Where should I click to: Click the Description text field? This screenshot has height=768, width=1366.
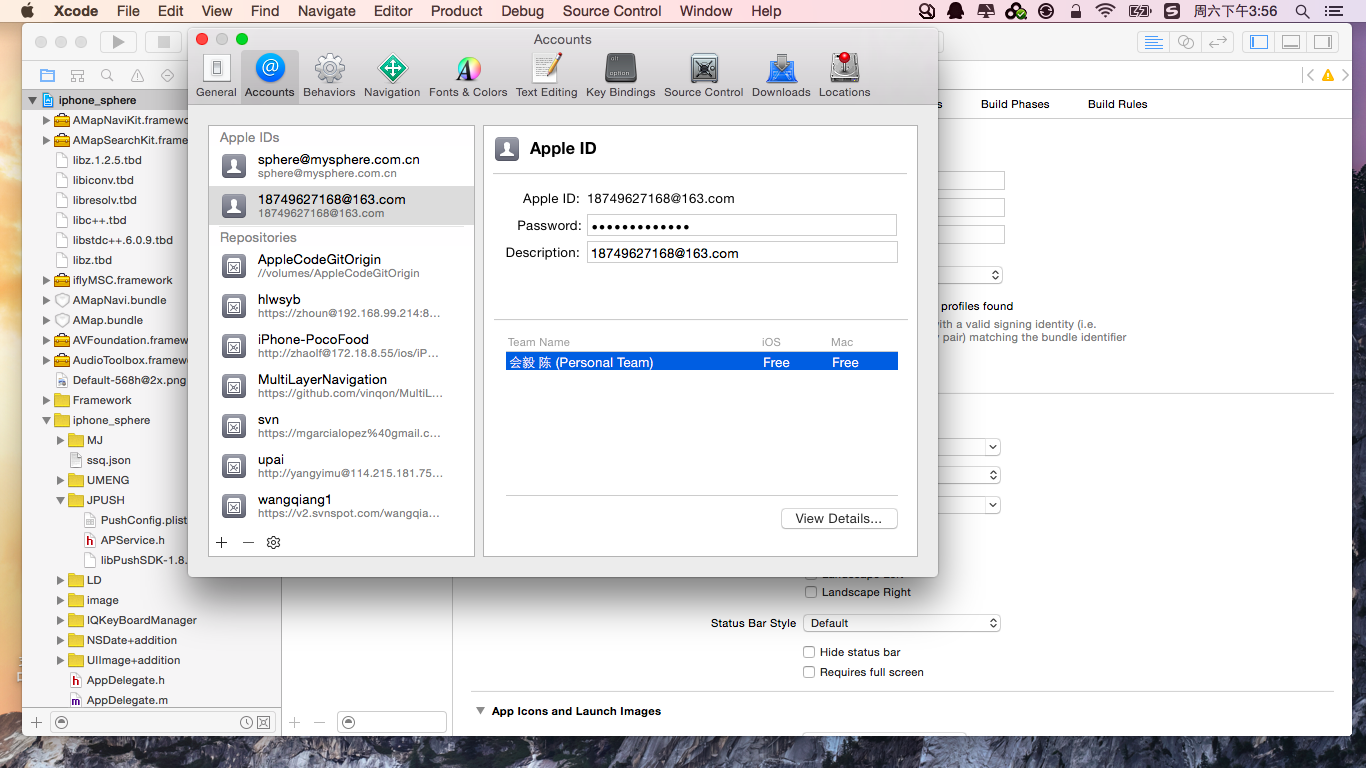pos(741,253)
